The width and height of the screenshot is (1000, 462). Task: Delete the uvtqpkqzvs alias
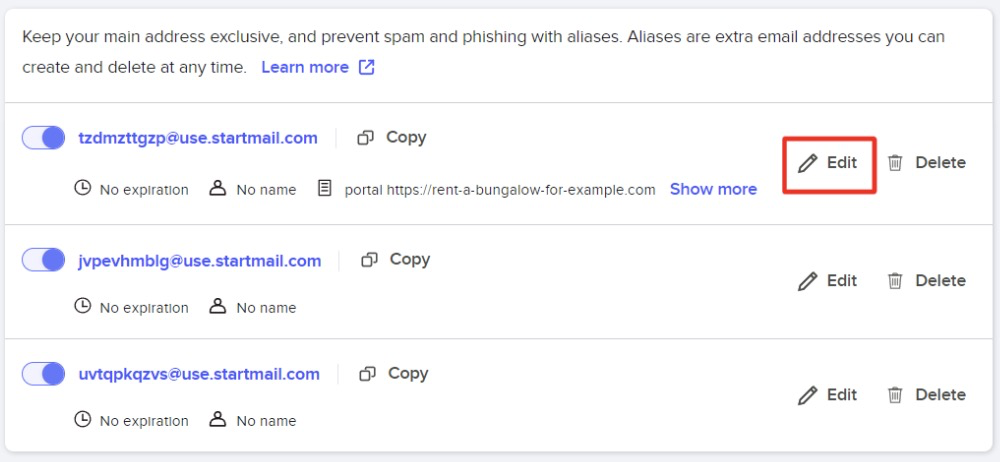coord(927,395)
